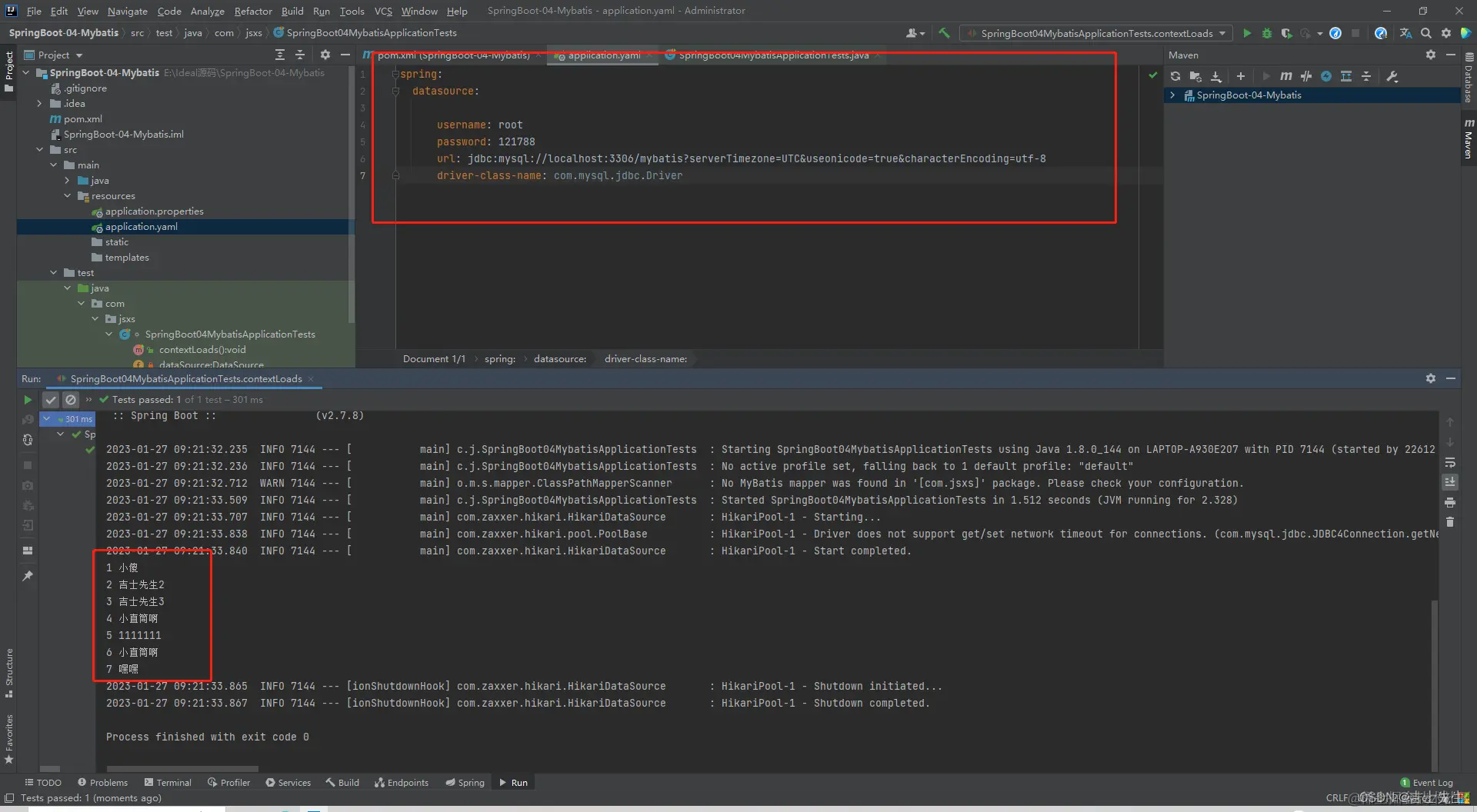Open Project panel options gear
The image size is (1477, 812).
[325, 55]
